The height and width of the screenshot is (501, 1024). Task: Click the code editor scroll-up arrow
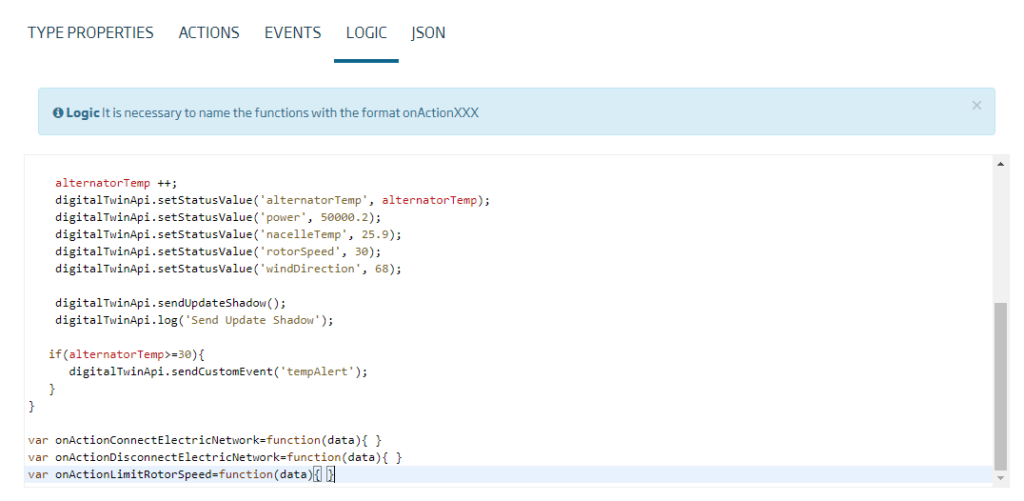pyautogui.click(x=1000, y=164)
